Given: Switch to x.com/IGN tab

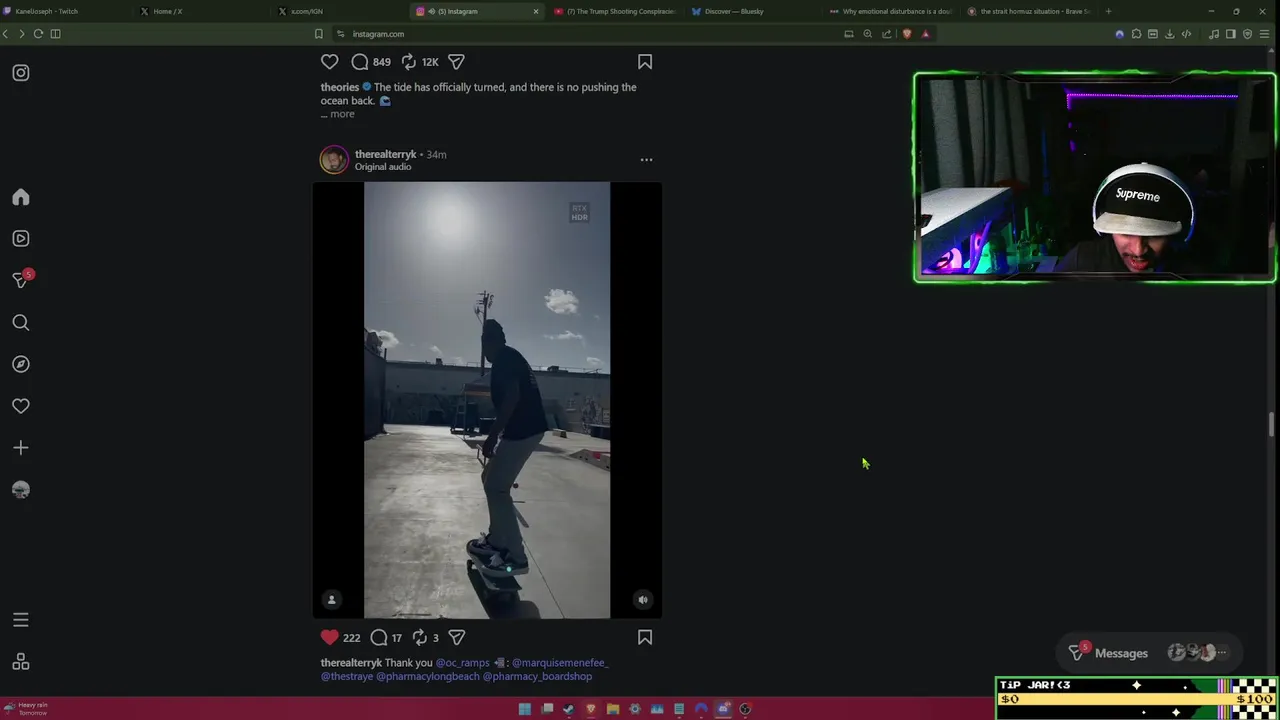Looking at the screenshot, I should click(338, 11).
